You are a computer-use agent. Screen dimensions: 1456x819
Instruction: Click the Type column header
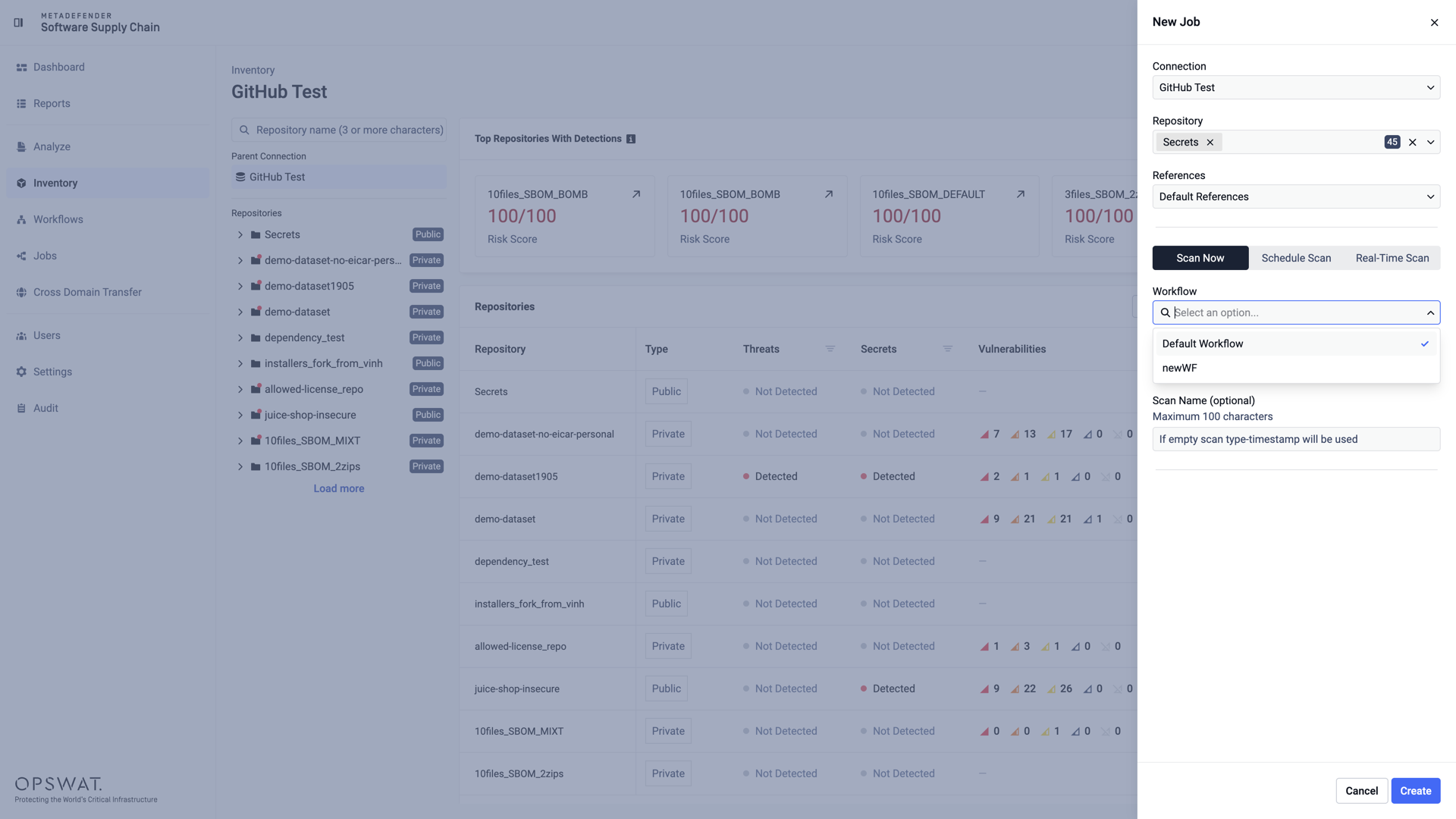tap(656, 350)
